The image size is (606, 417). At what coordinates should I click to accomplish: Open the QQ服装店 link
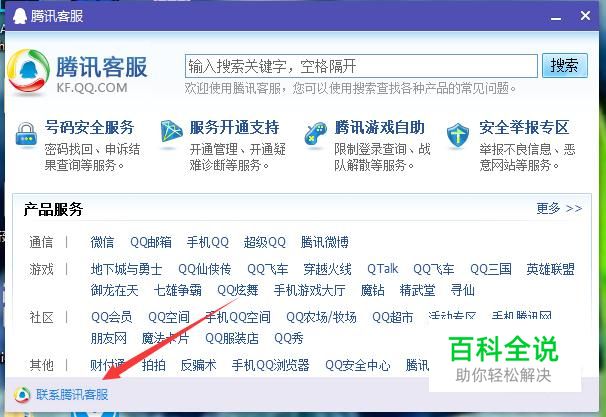232,339
